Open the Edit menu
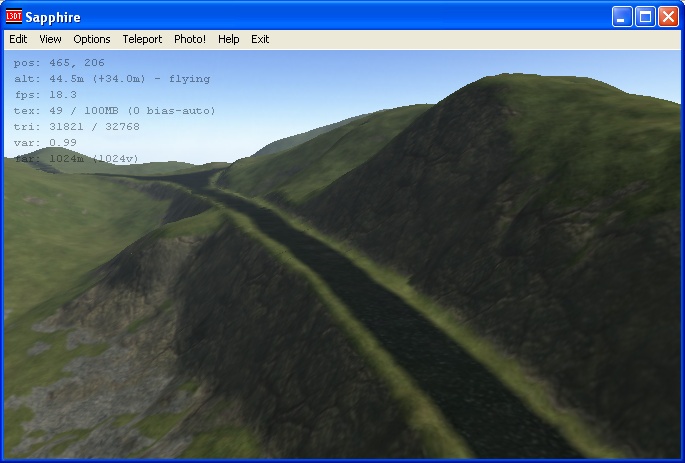 coord(18,39)
